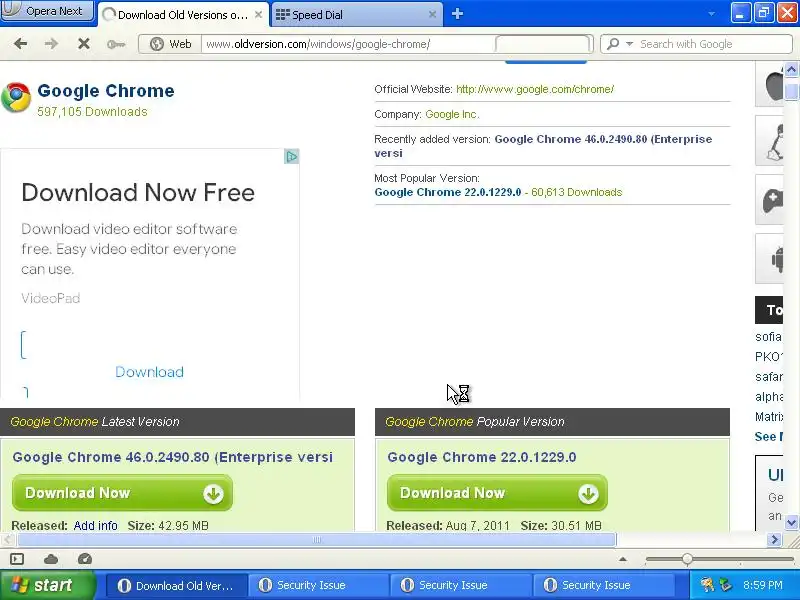Screen dimensions: 800x600
Task: Click the Linux platform icon in sidebar
Action: coord(771,141)
